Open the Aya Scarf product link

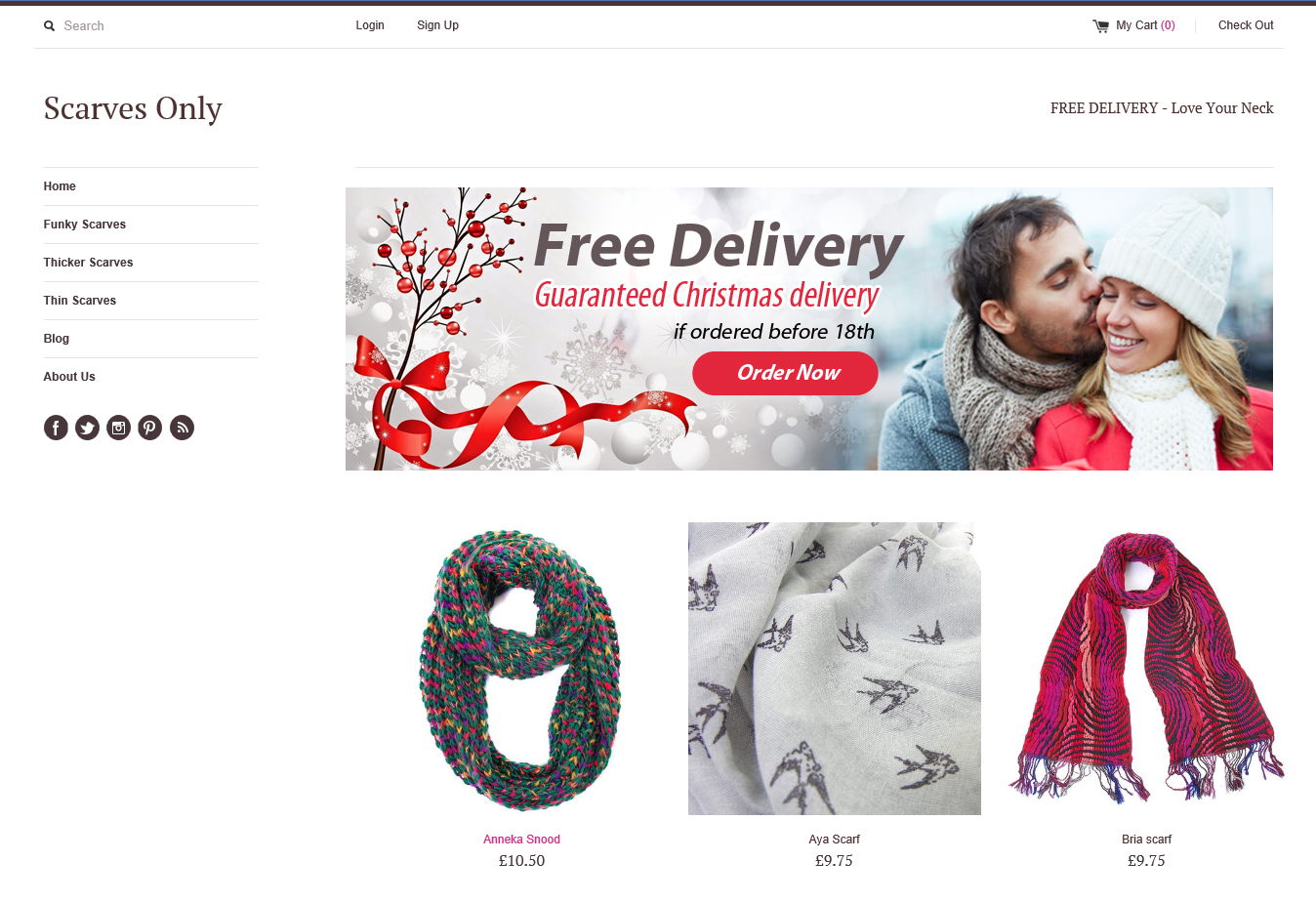(x=834, y=840)
